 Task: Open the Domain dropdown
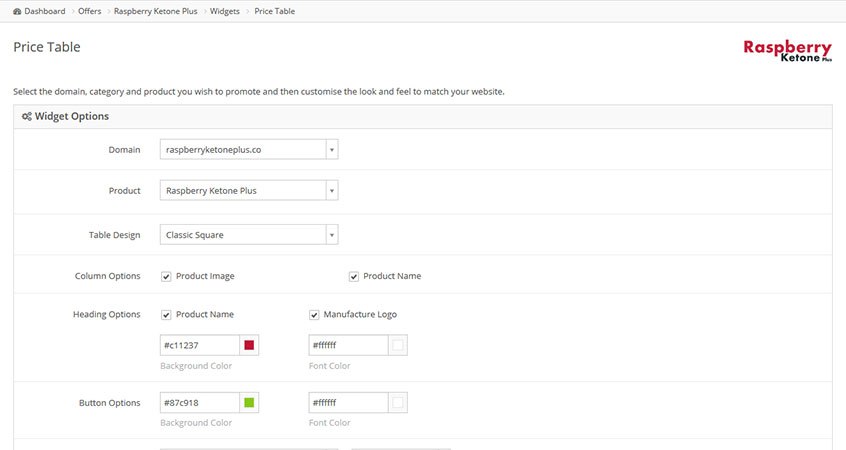pos(249,150)
